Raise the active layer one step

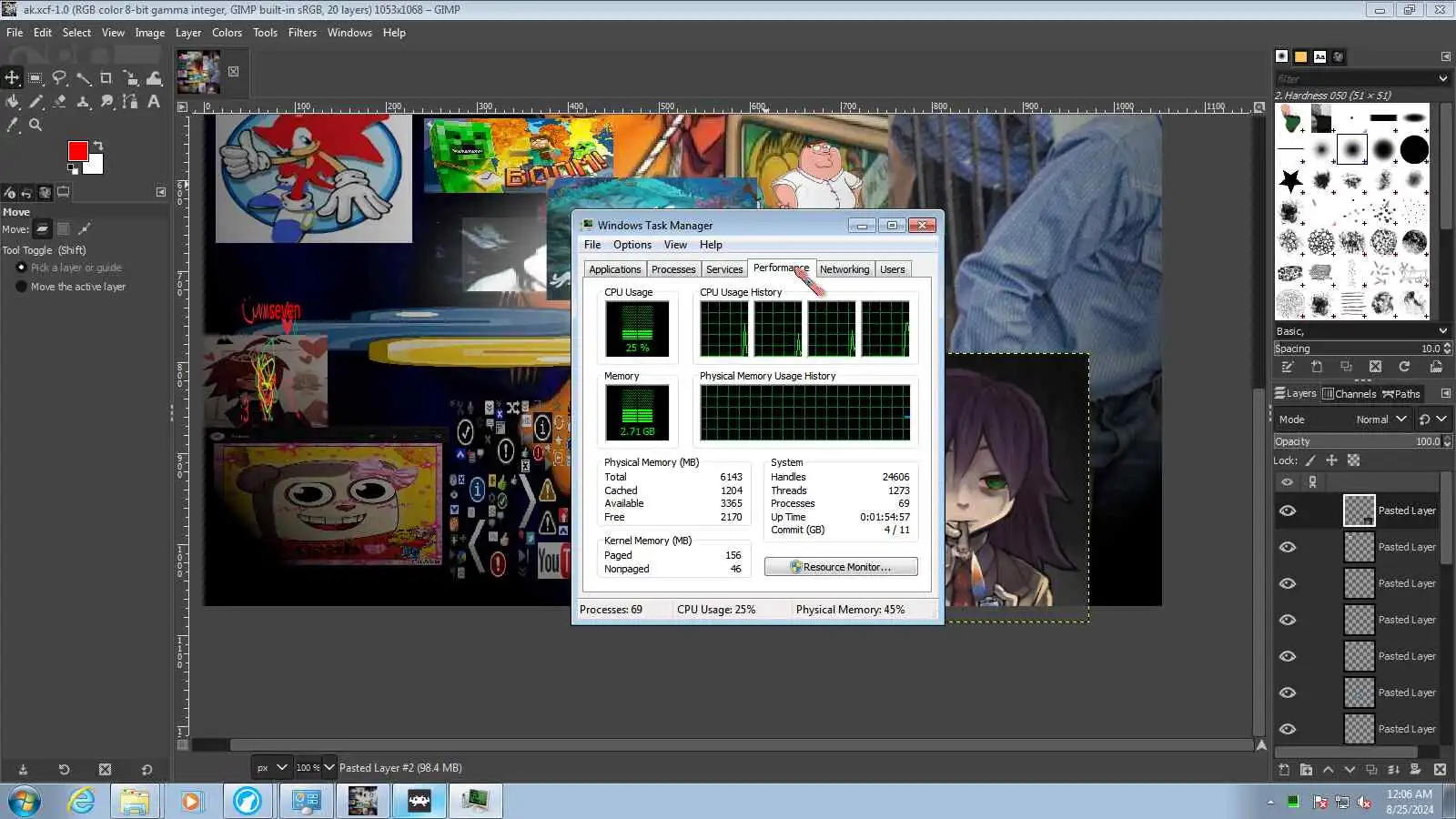pyautogui.click(x=1328, y=770)
